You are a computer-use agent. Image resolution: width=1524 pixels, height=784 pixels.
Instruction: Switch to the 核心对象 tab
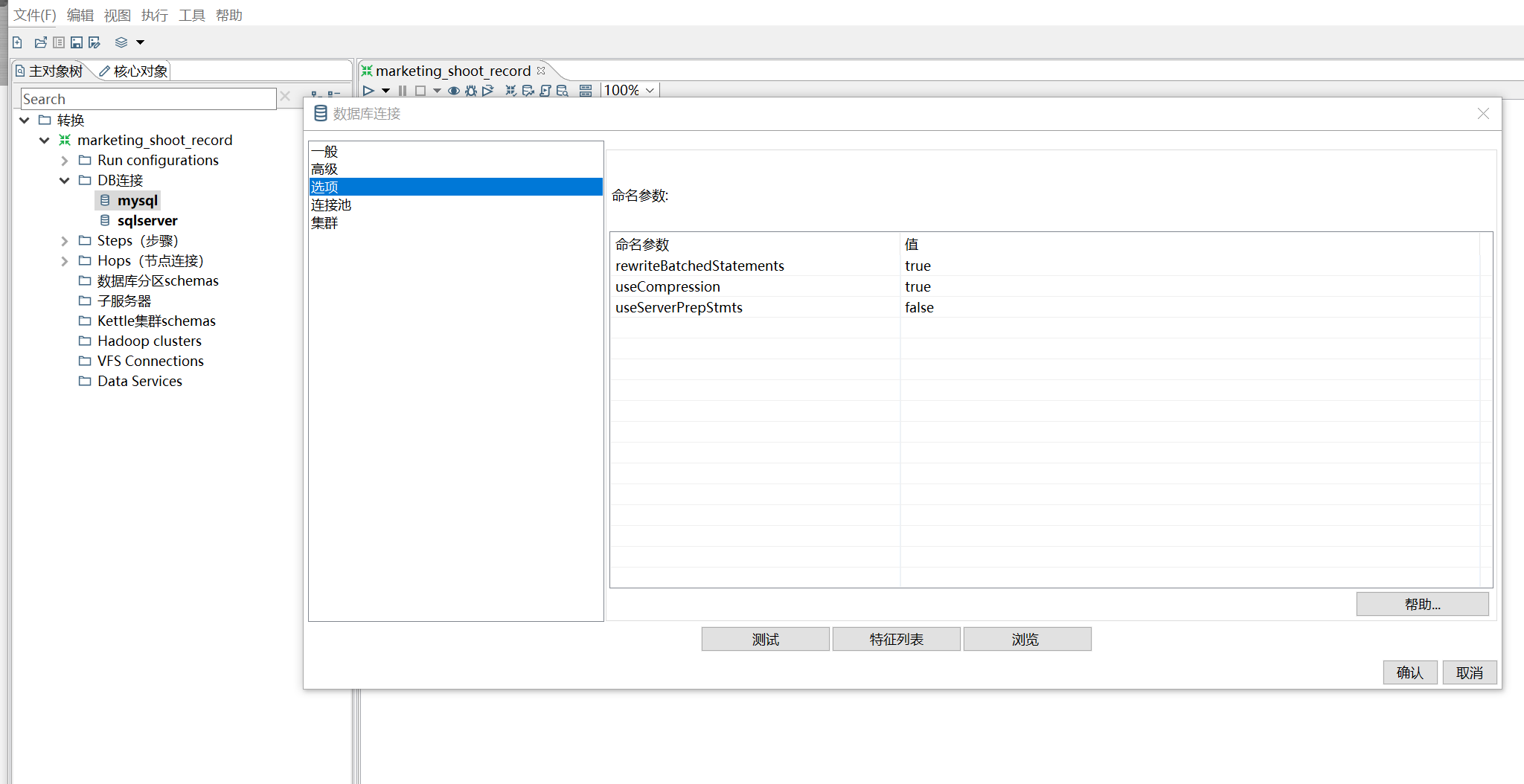coord(134,71)
